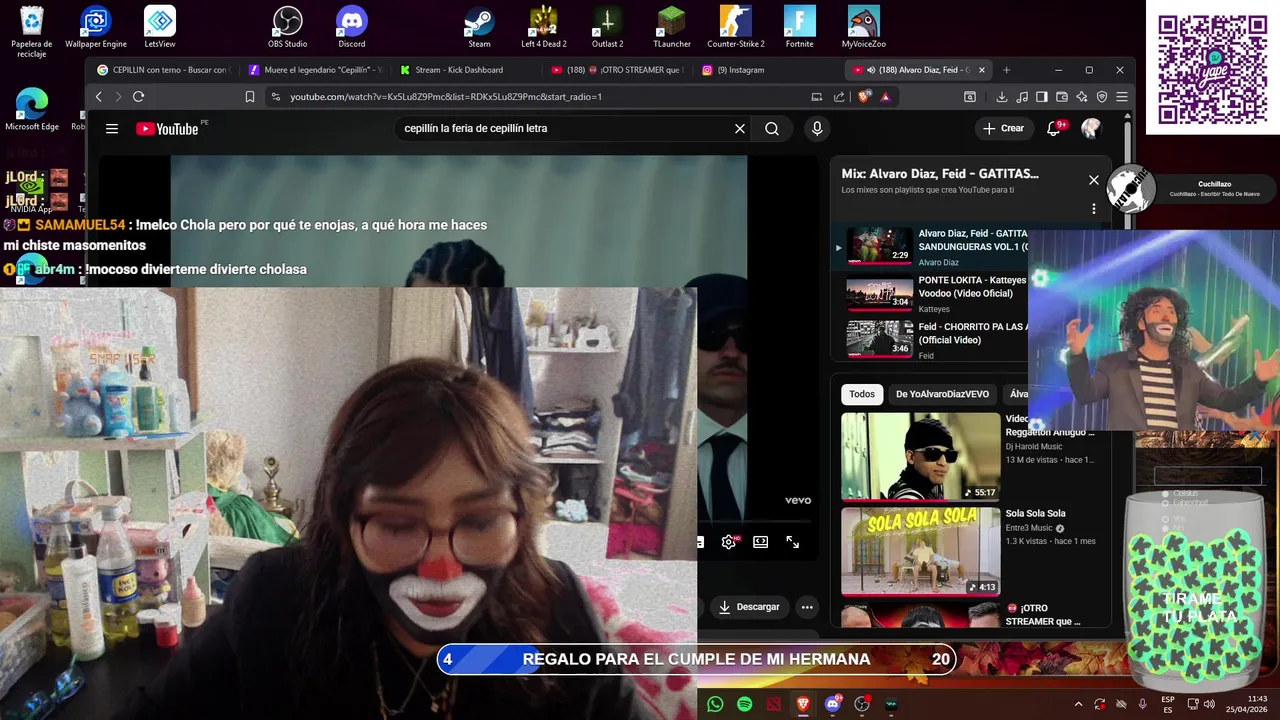Image resolution: width=1280 pixels, height=720 pixels.
Task: Open the browser main menu
Action: click(x=1122, y=97)
